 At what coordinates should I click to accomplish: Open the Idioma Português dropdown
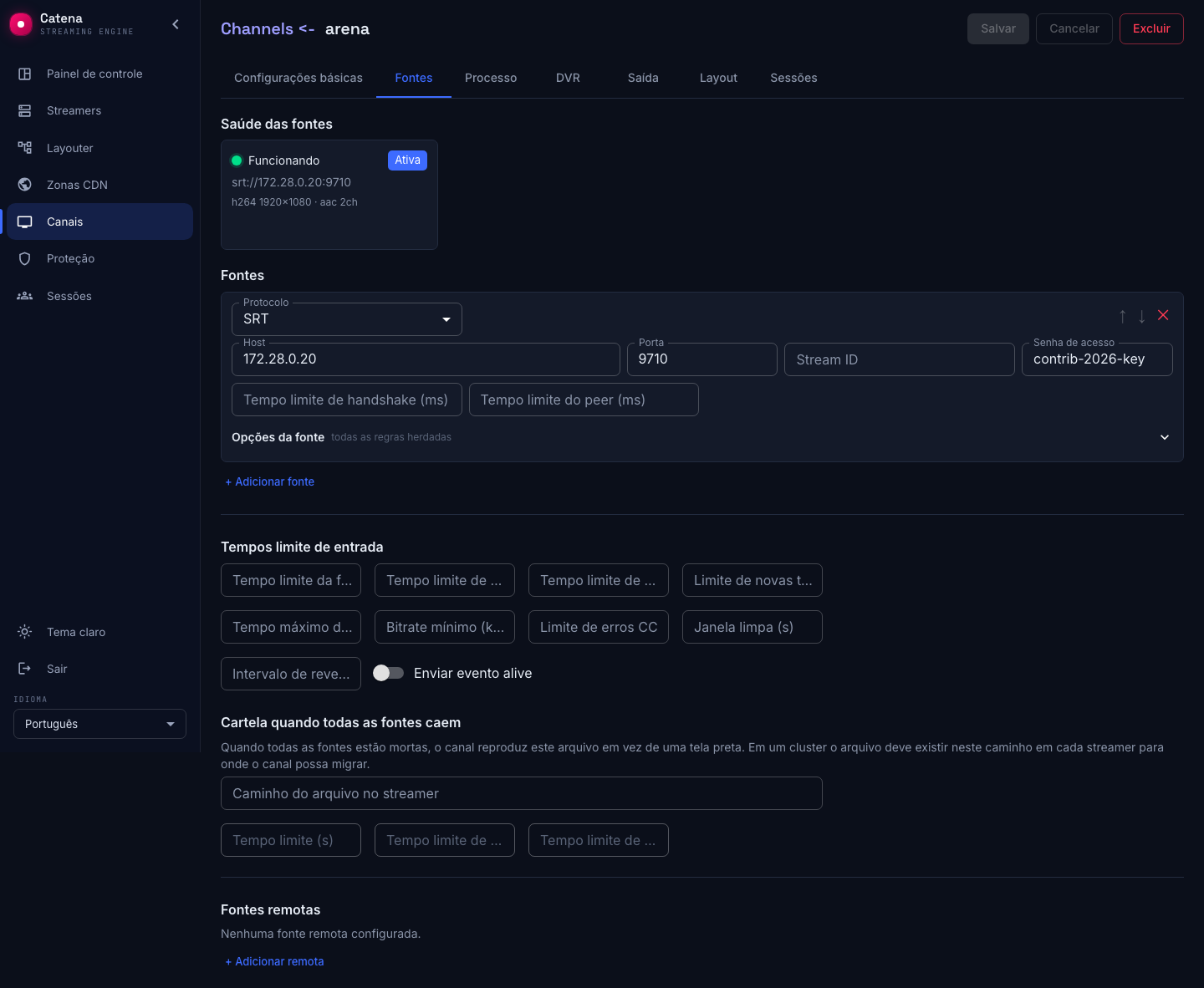[x=99, y=724]
